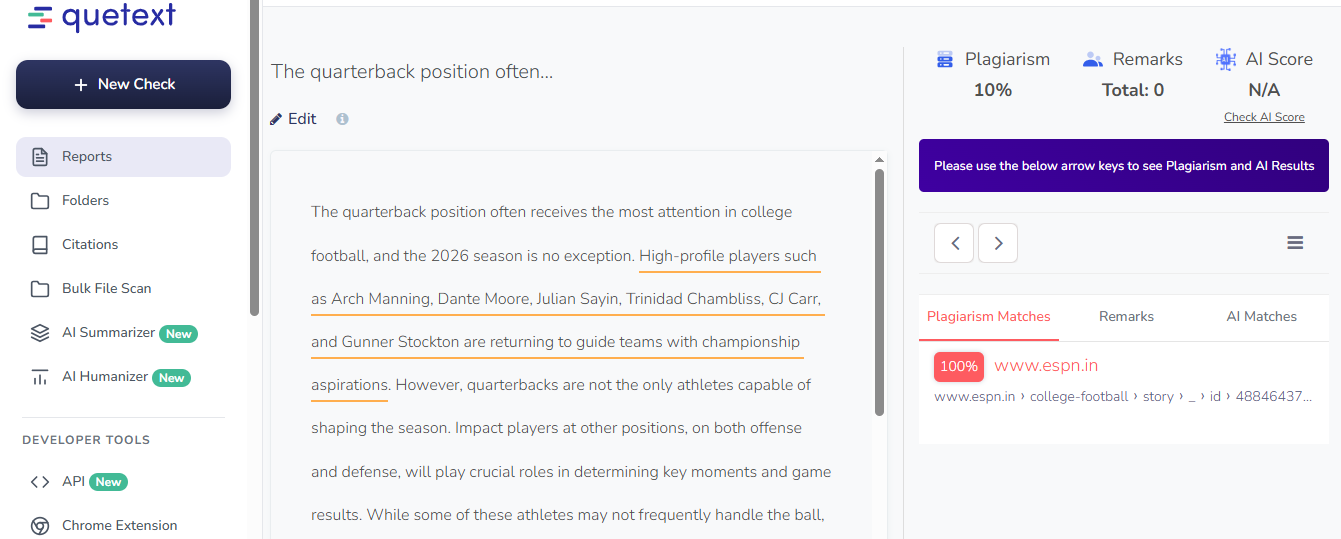Select Bulk File Scan folder icon
This screenshot has width=1341, height=539.
point(40,289)
